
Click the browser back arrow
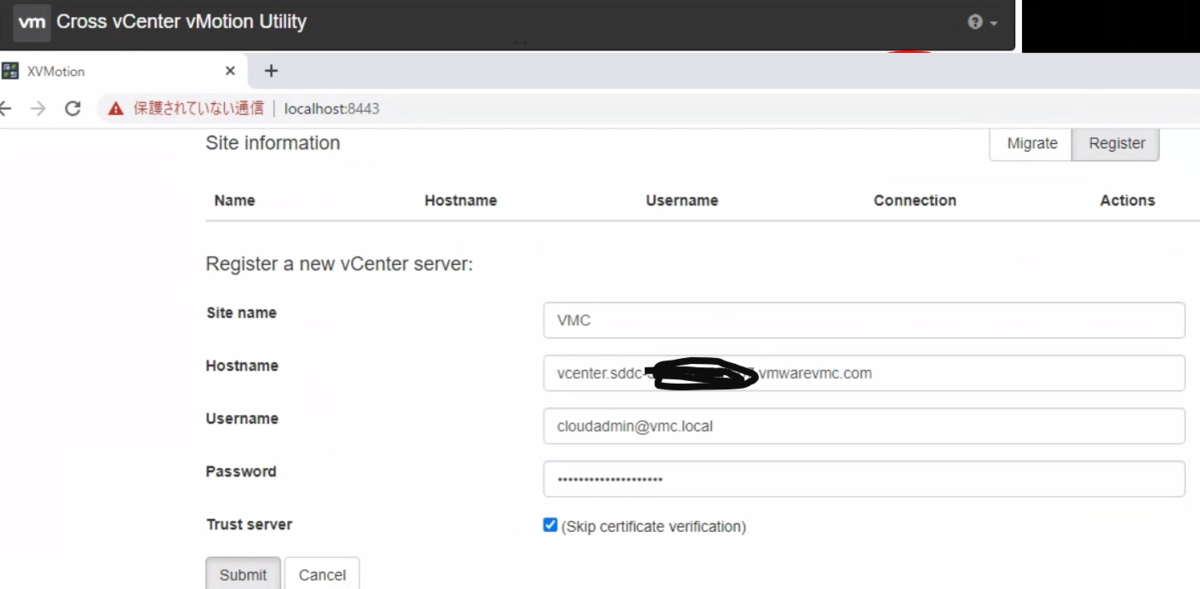[5, 108]
